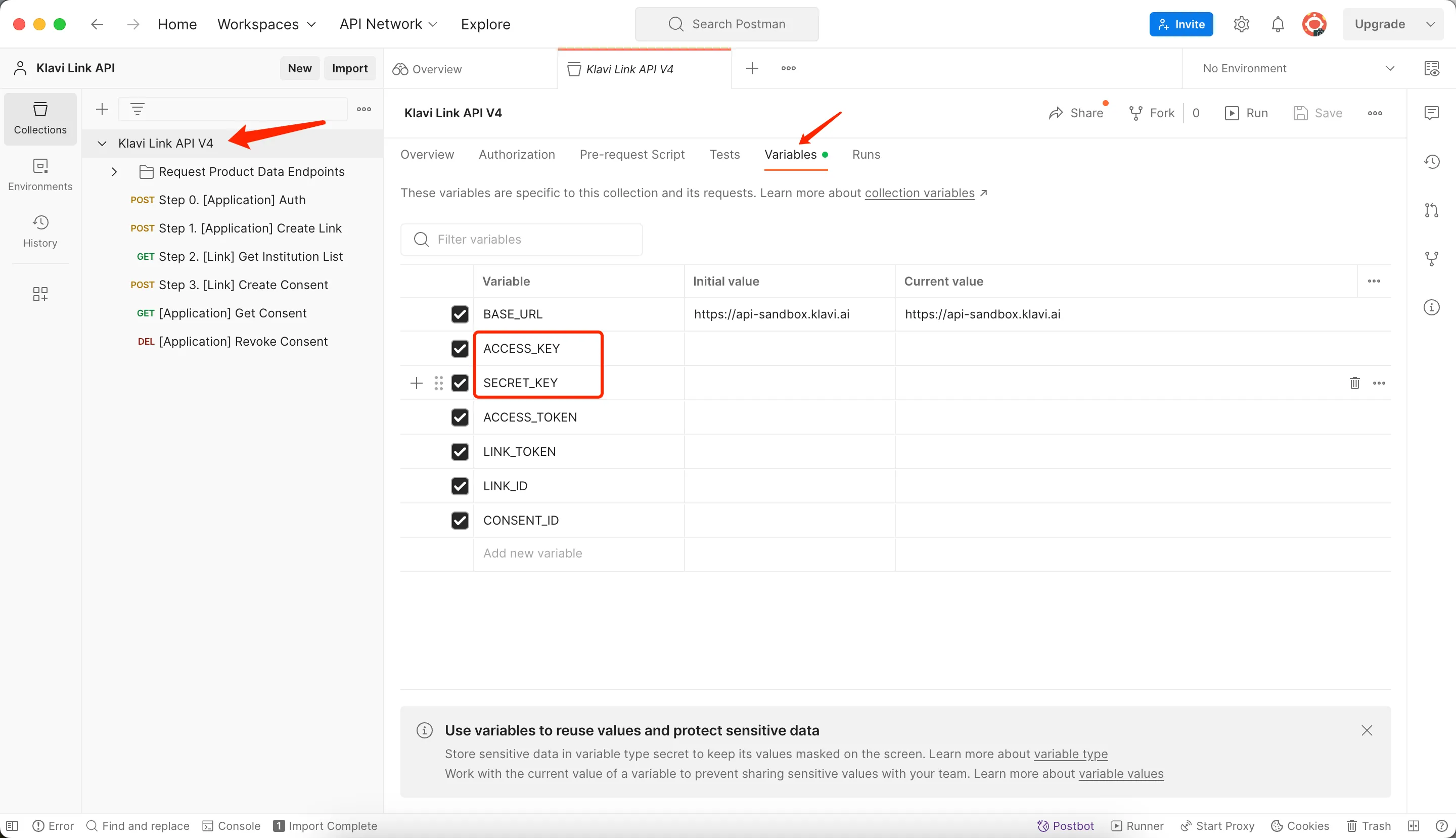Open the Collections sidebar panel
This screenshot has width=1456, height=838.
point(40,119)
